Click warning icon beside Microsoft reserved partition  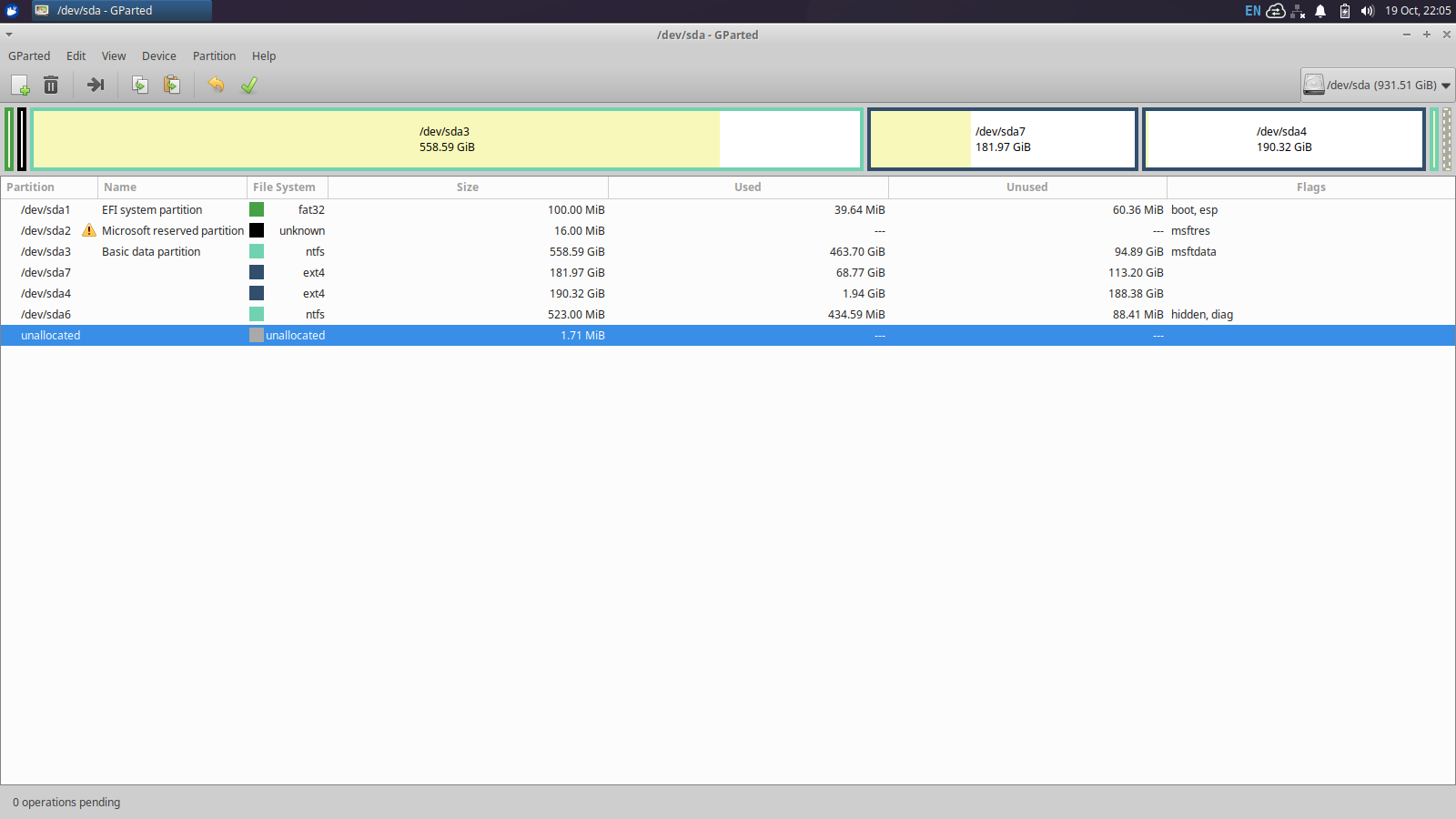(89, 230)
